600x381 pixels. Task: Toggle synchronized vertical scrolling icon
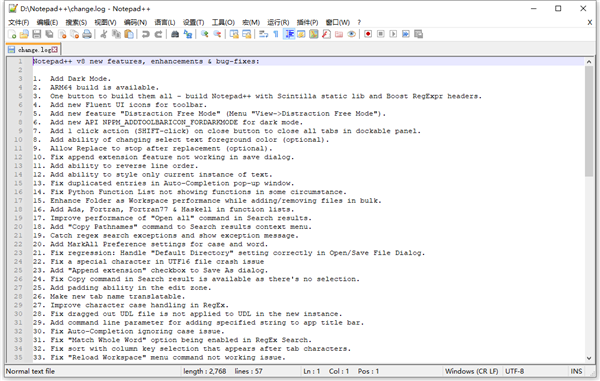(234, 34)
